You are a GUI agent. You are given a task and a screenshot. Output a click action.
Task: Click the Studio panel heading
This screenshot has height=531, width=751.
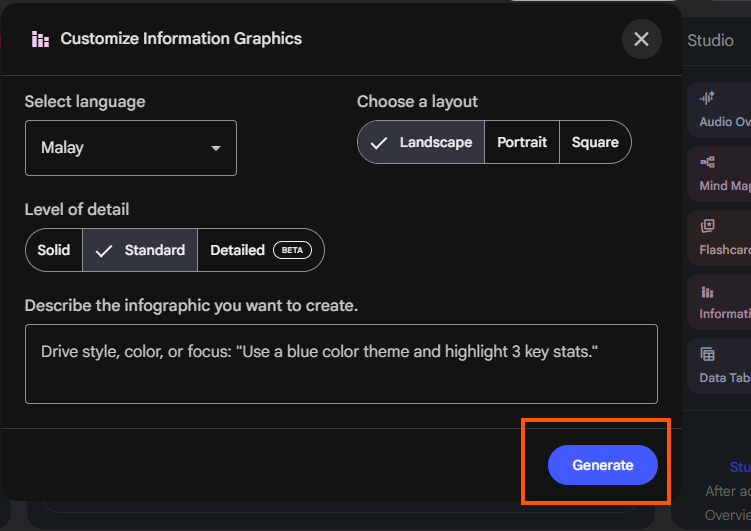pos(711,40)
